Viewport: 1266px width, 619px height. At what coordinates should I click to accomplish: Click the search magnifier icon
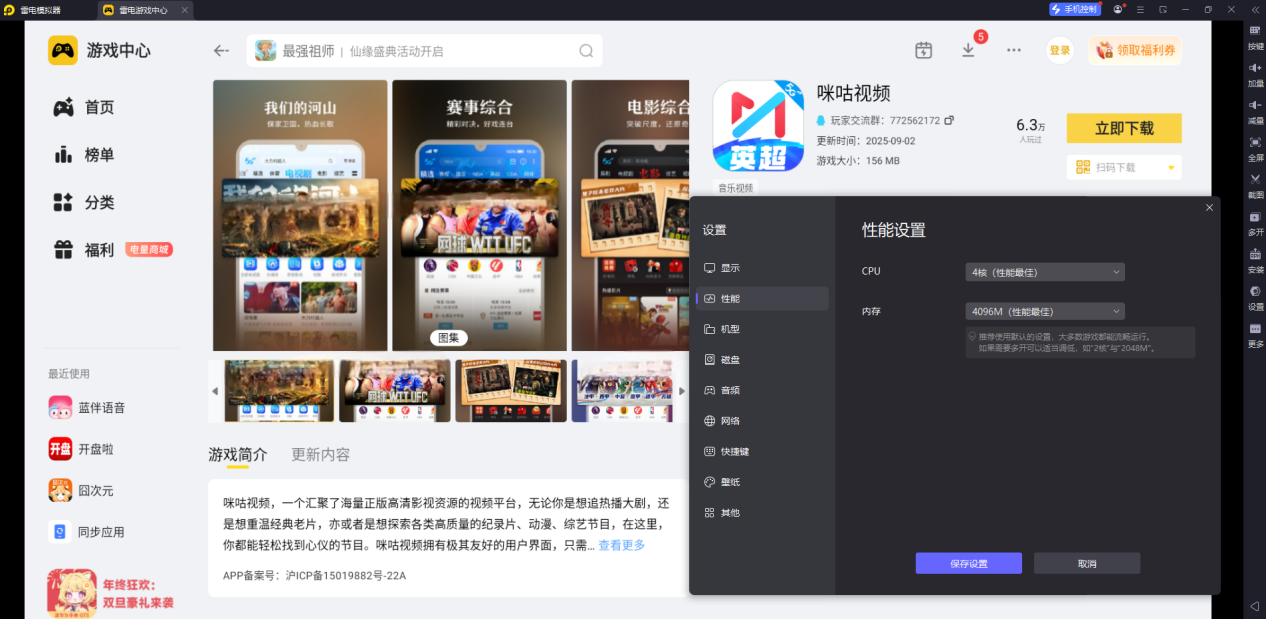(586, 51)
